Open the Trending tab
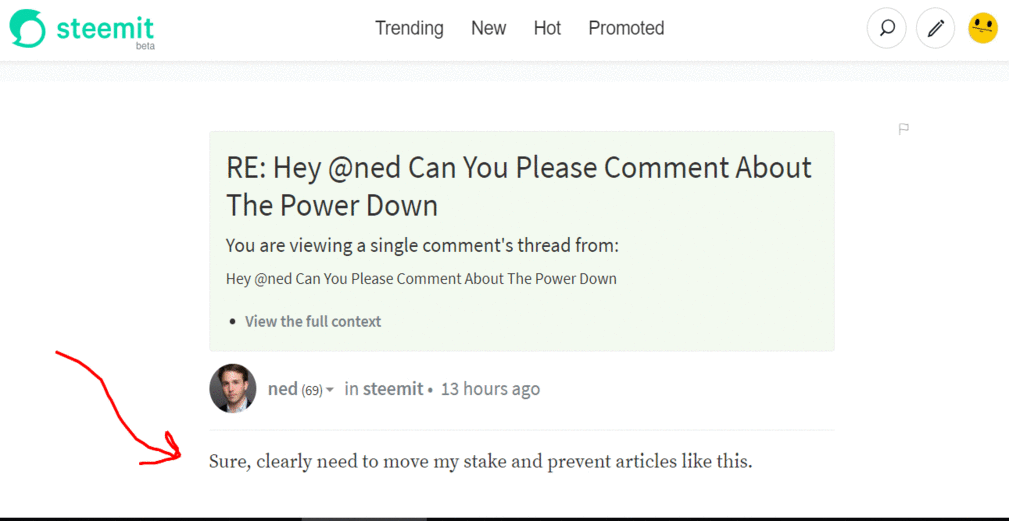The image size is (1009, 521). 409,28
